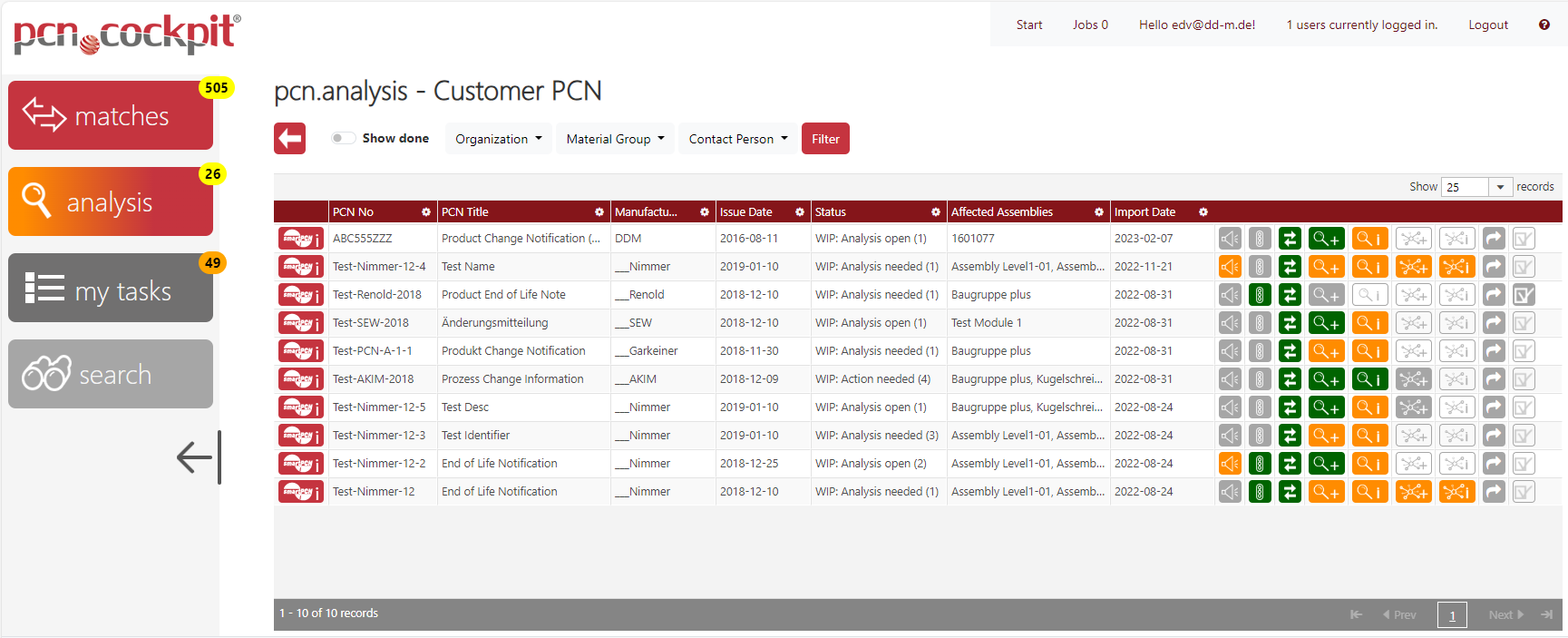Click forward arrow icon in Test-SEW-2018 row
Viewport: 1568px width, 638px height.
click(x=1494, y=323)
